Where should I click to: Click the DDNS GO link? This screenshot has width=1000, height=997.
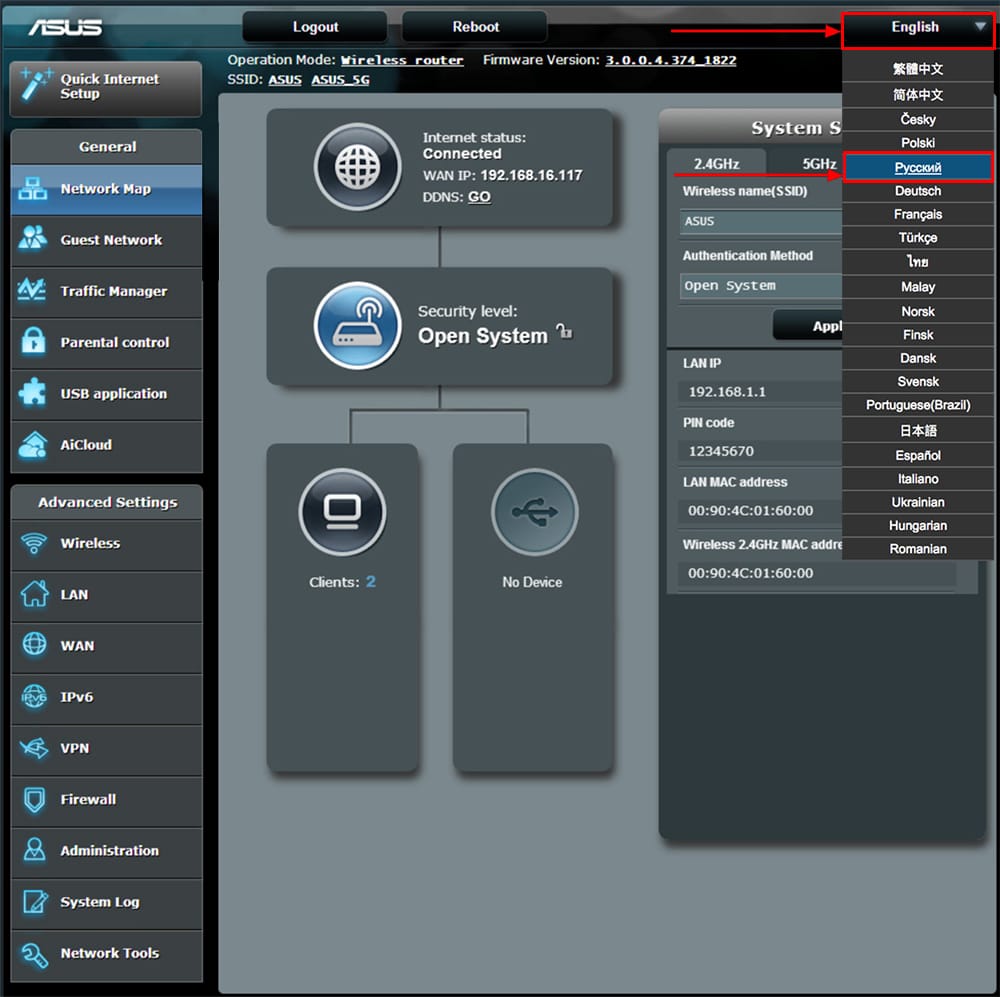click(x=479, y=196)
